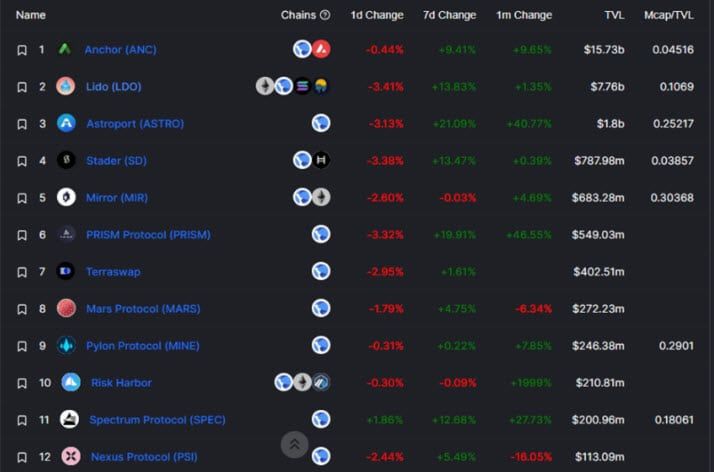Image resolution: width=714 pixels, height=472 pixels.
Task: Sort table by 7d Change header
Action: 449,15
